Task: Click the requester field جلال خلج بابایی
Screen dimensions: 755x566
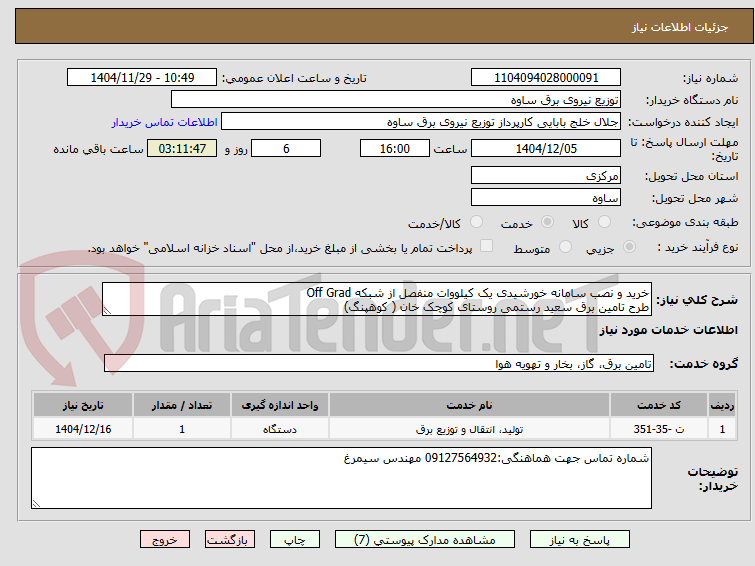Action: click(421, 122)
